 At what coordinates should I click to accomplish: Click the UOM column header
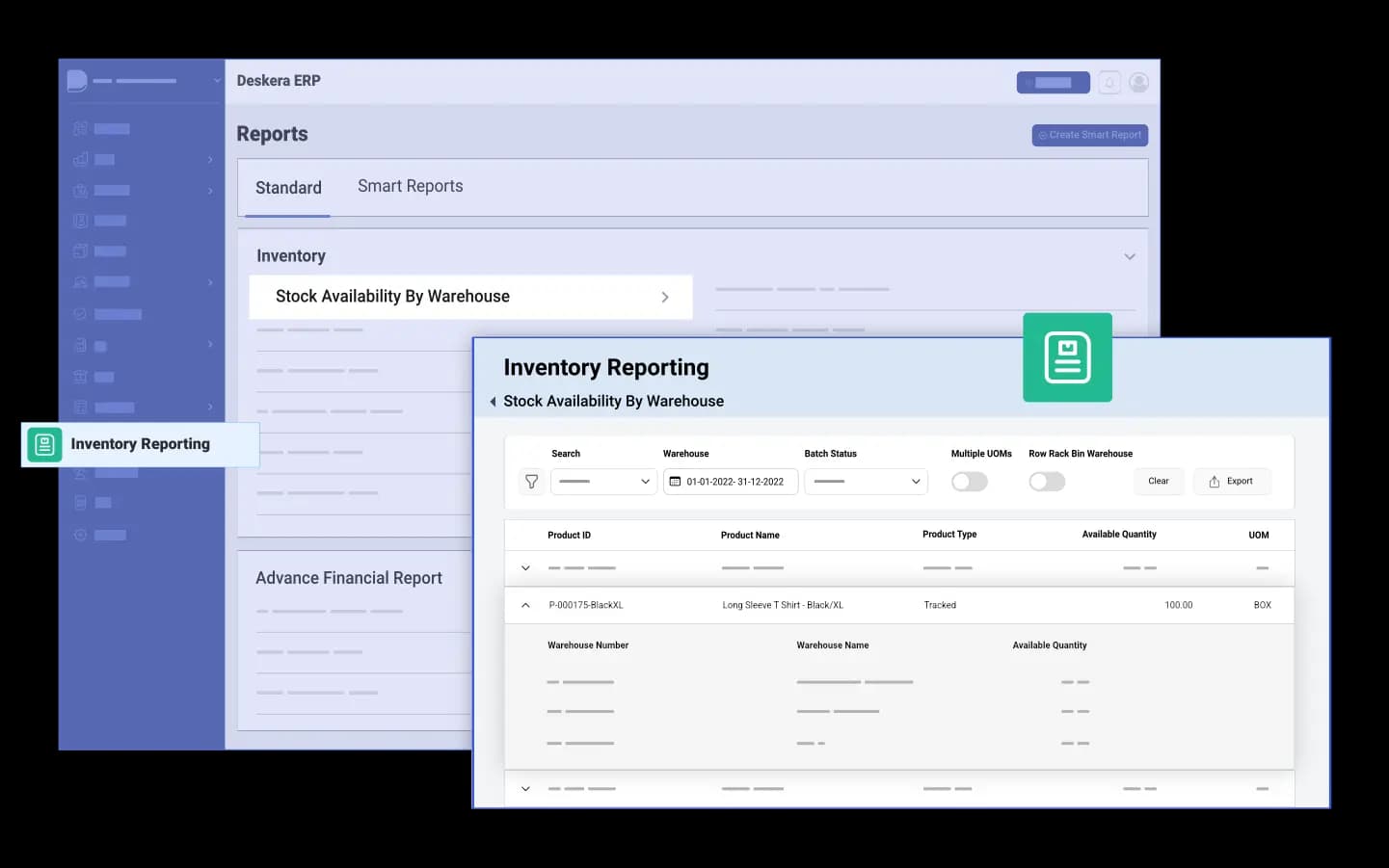(x=1259, y=536)
